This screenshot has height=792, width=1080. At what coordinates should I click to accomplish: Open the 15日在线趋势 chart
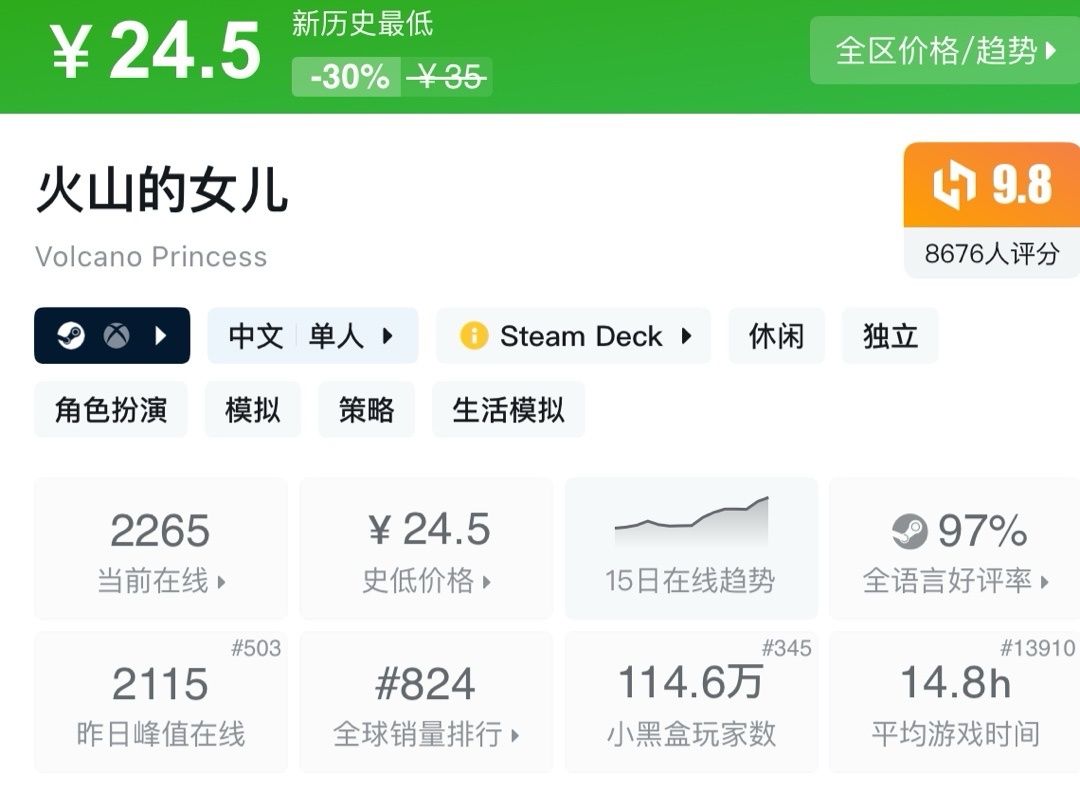pos(691,549)
